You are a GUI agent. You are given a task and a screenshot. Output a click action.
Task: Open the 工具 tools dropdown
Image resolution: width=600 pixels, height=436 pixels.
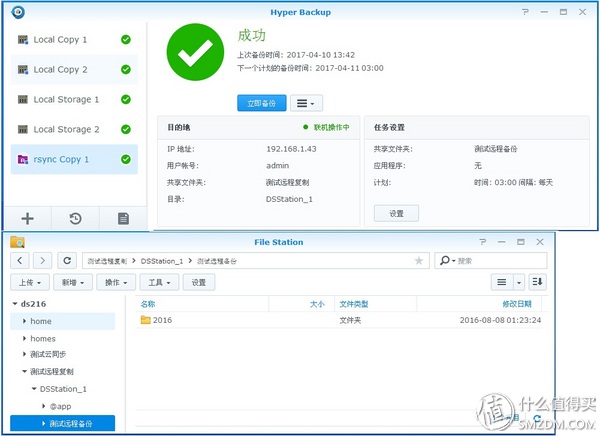click(159, 283)
